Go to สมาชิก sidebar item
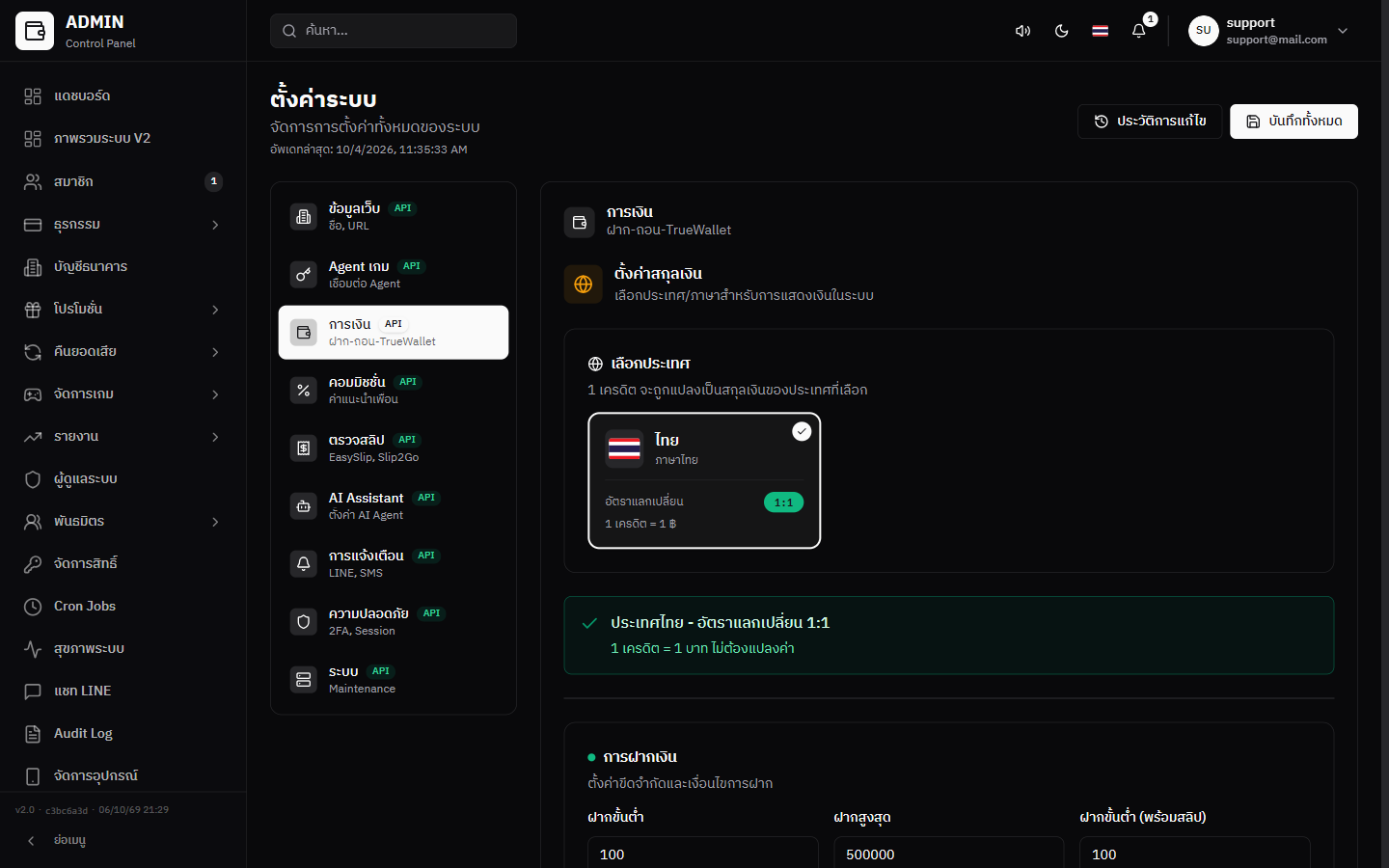Screen dimensions: 1389x868 123,181
